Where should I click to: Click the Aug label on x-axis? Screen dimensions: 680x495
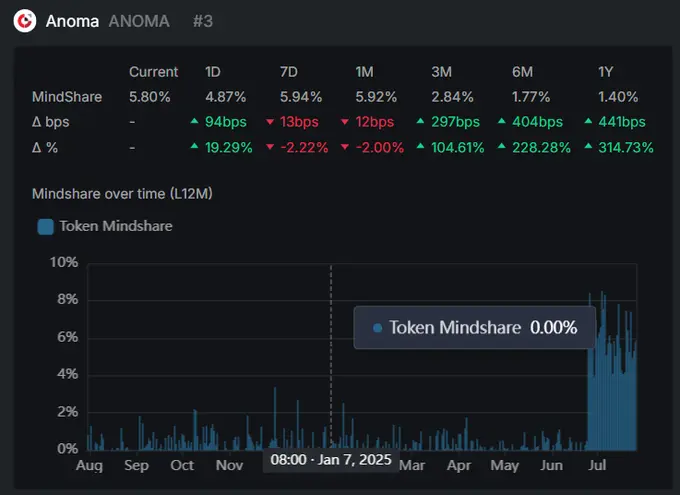point(89,465)
